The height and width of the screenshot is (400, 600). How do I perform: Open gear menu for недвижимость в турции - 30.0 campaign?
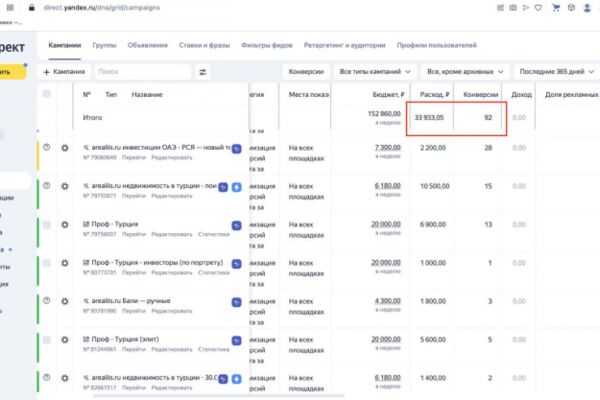(x=65, y=378)
